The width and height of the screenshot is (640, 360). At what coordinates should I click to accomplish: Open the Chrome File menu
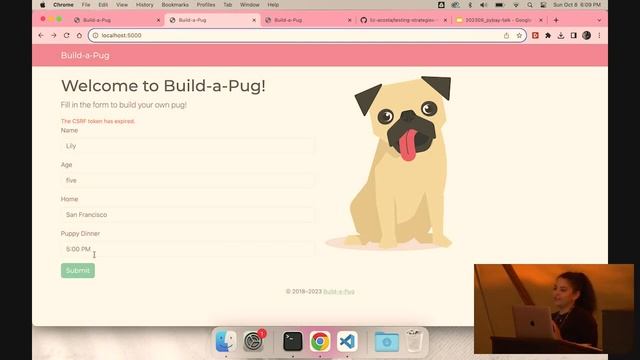86,5
